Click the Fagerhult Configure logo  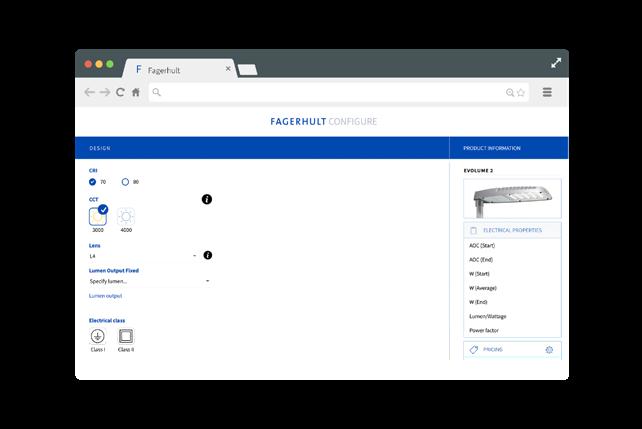click(323, 122)
